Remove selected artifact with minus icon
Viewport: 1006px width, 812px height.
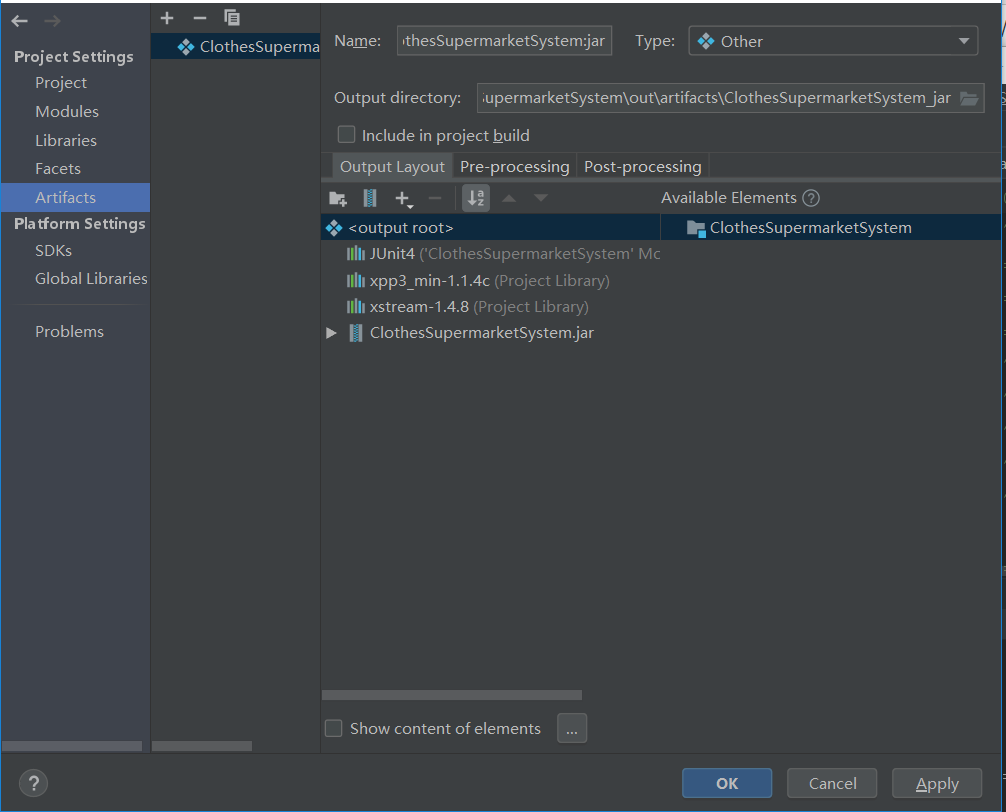(x=200, y=18)
